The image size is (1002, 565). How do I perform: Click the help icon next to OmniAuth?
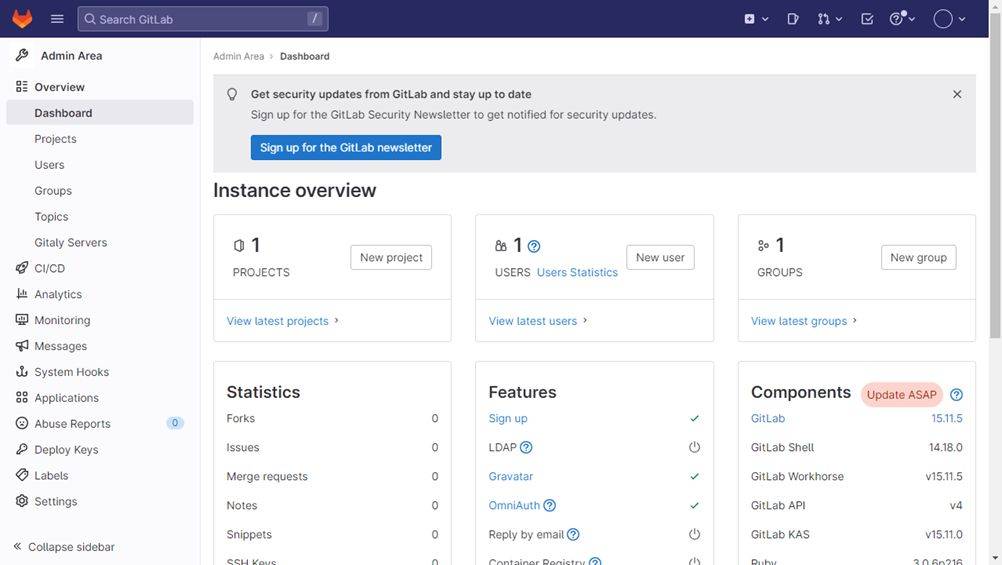[x=549, y=506]
